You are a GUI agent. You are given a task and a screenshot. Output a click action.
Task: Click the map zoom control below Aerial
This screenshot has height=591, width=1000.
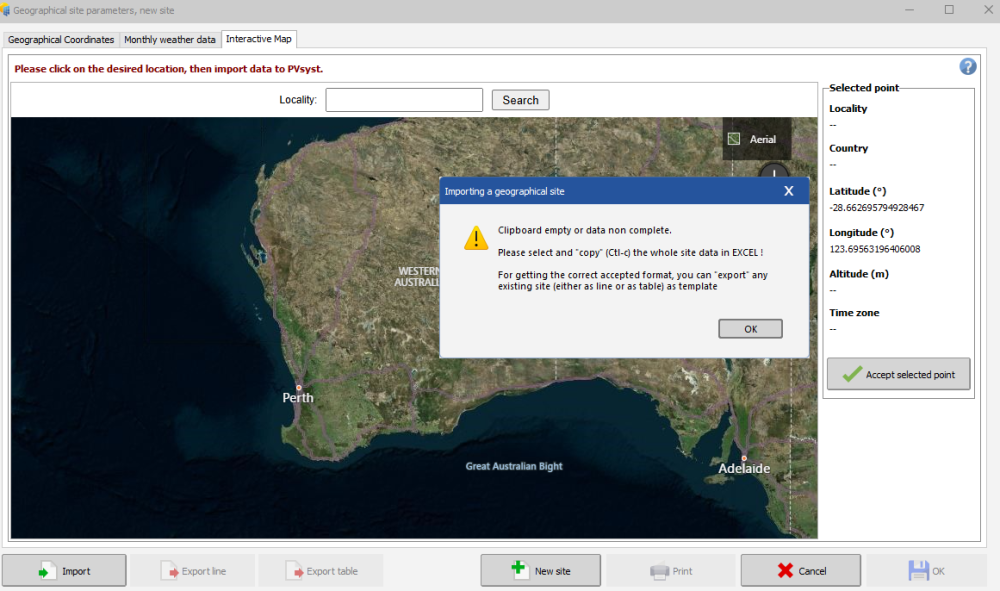pos(775,172)
